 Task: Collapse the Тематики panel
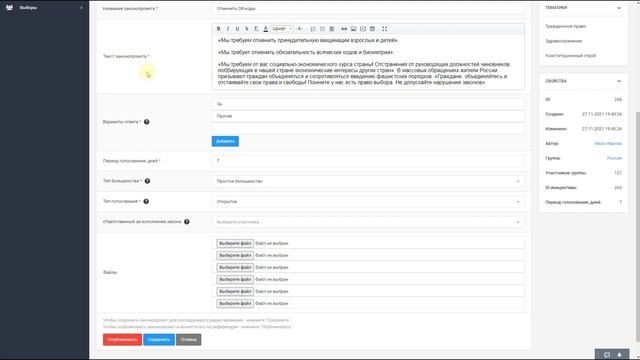[x=619, y=8]
